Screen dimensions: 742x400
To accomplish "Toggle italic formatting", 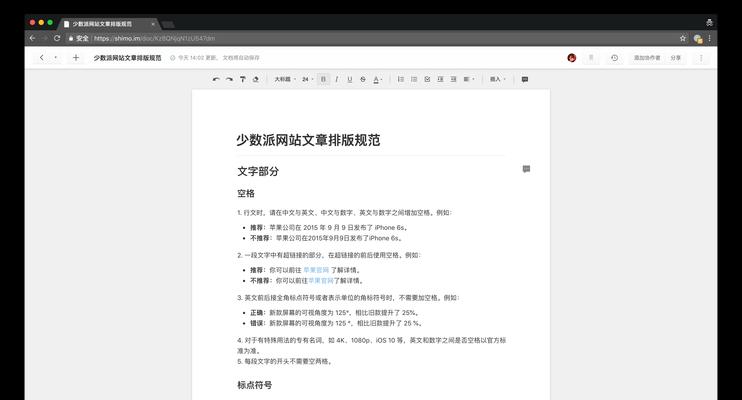I will pyautogui.click(x=336, y=80).
